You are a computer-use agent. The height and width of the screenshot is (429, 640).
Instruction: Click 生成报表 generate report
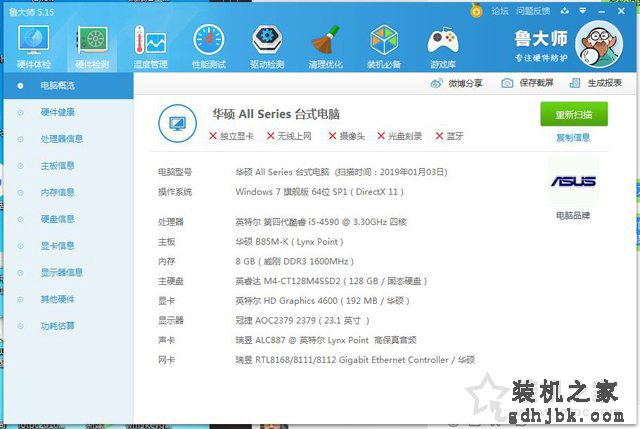coord(596,83)
